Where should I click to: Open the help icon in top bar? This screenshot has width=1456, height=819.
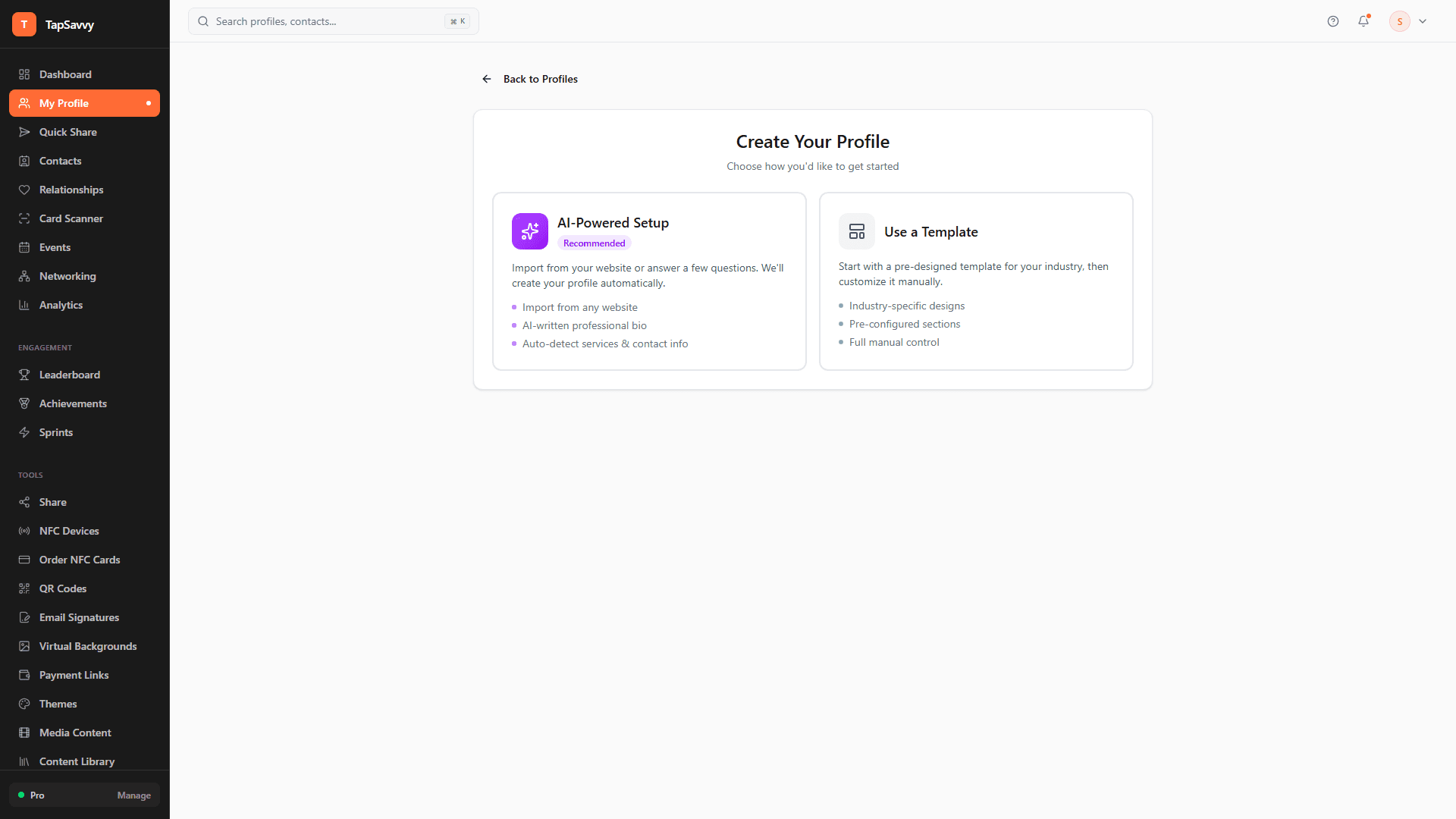coord(1333,21)
